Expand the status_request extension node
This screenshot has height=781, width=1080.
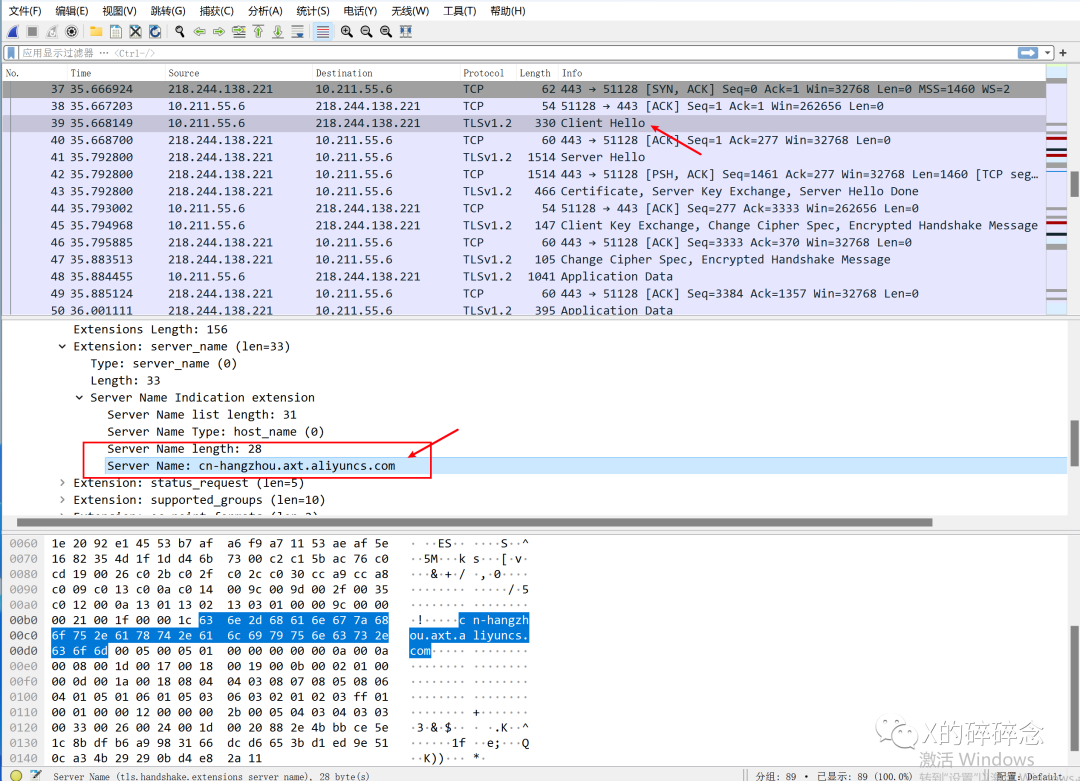(x=64, y=483)
